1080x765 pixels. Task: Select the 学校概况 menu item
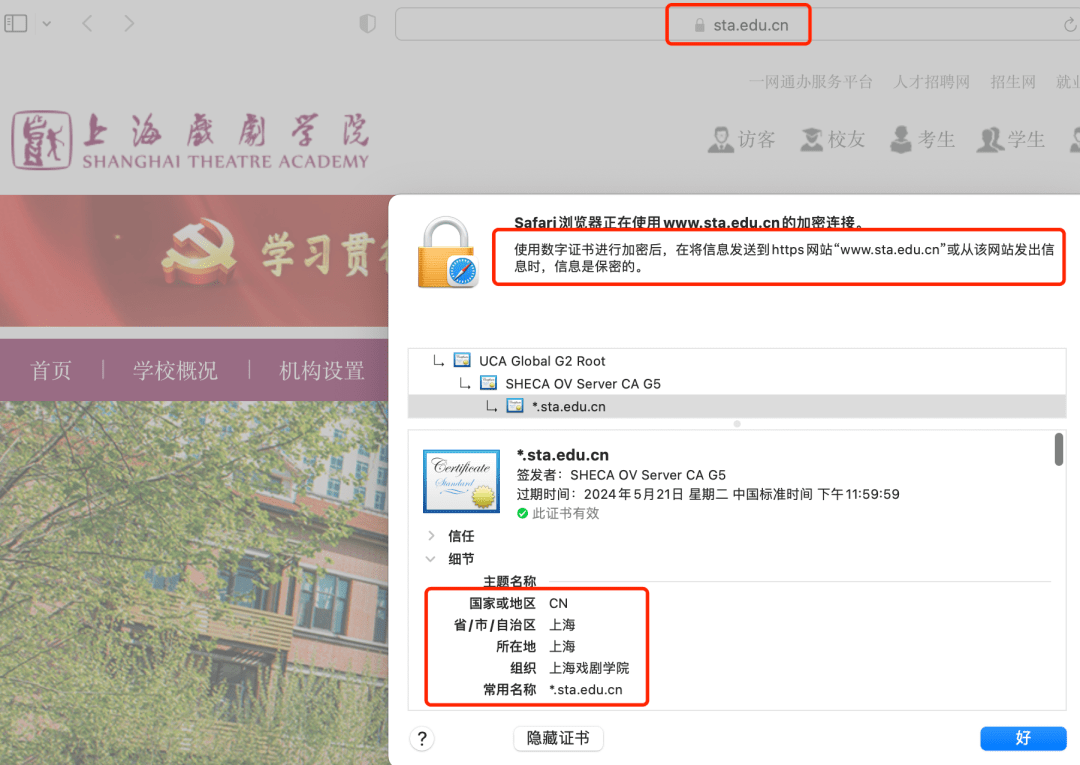point(175,371)
